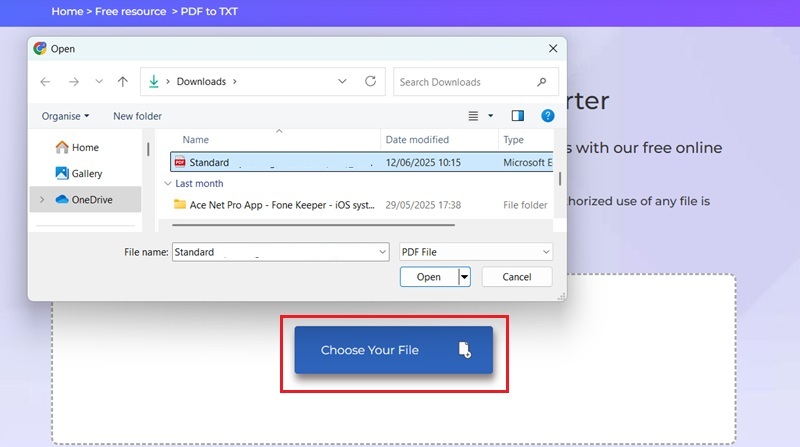The image size is (800, 447).
Task: Open the File name dropdown arrow
Action: pos(382,252)
